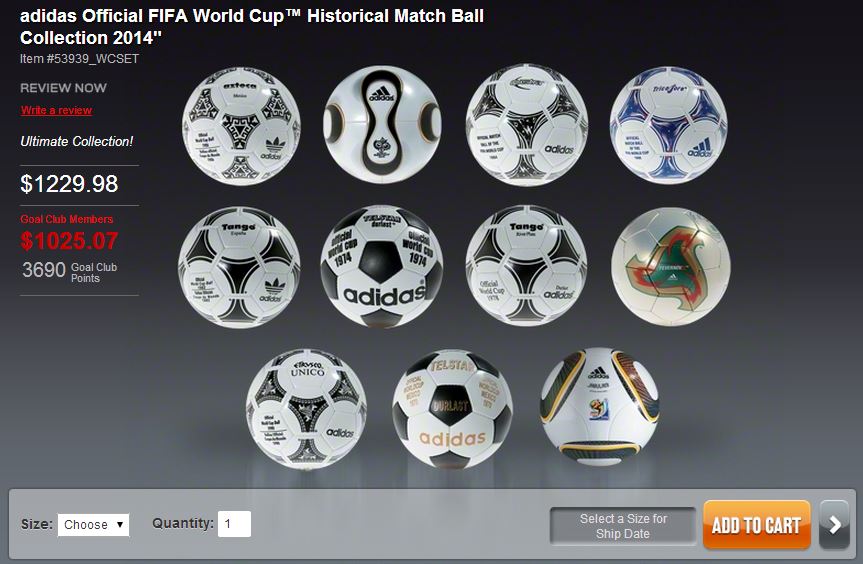Click the Jabulani 2010 ball

coord(599,406)
